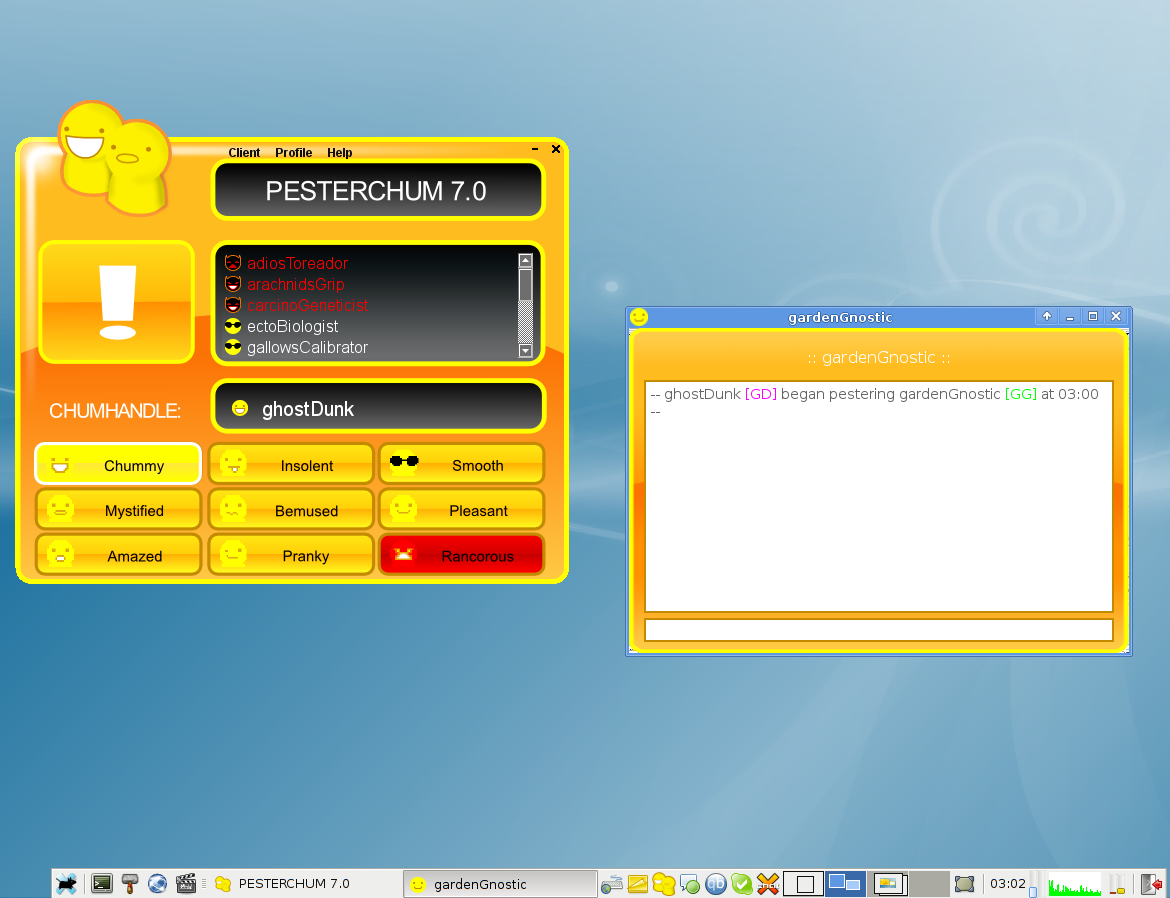Screen dimensions: 1170x898
Task: Open the Client menu
Action: click(244, 153)
